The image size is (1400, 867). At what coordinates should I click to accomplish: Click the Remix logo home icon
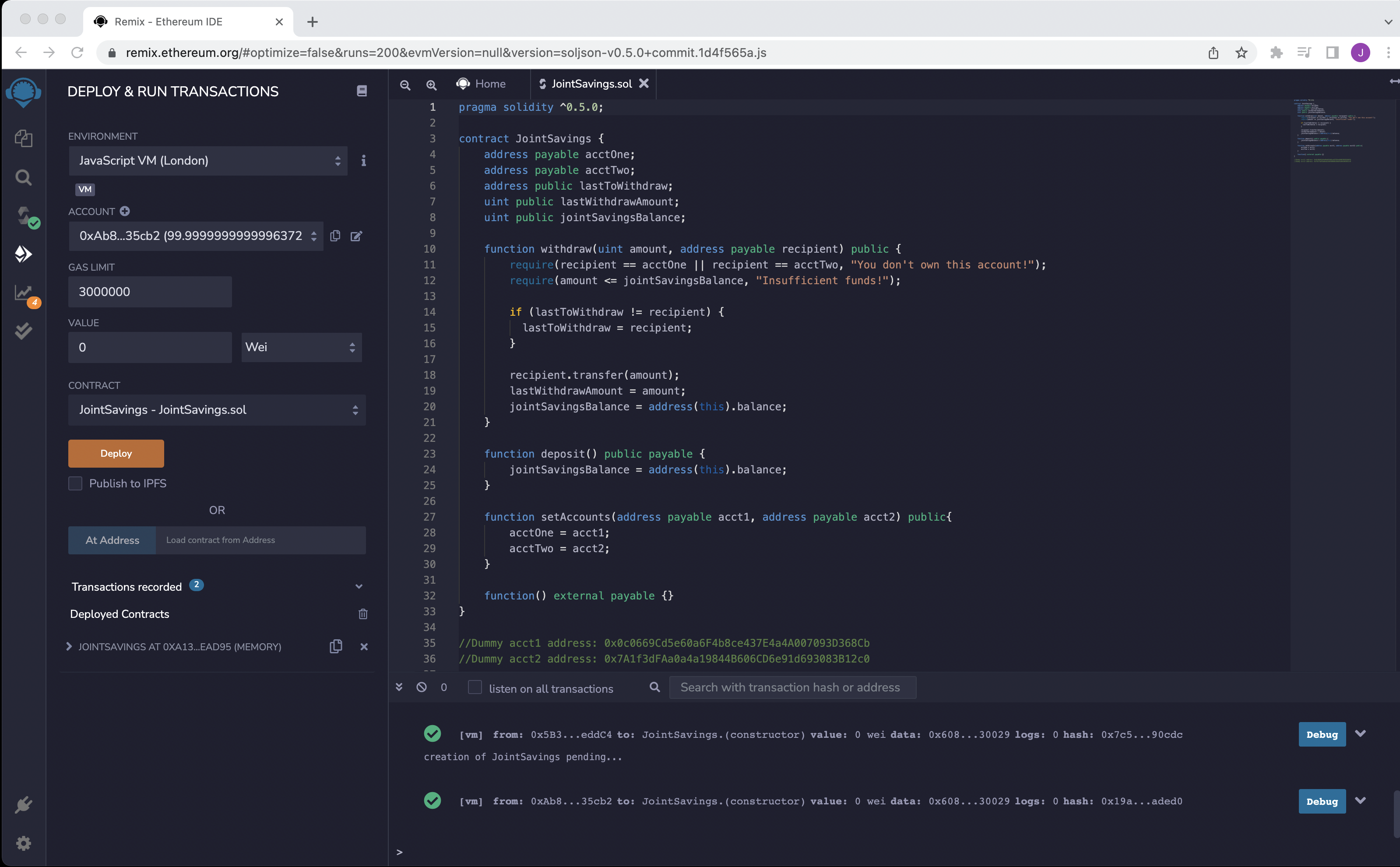click(x=24, y=92)
